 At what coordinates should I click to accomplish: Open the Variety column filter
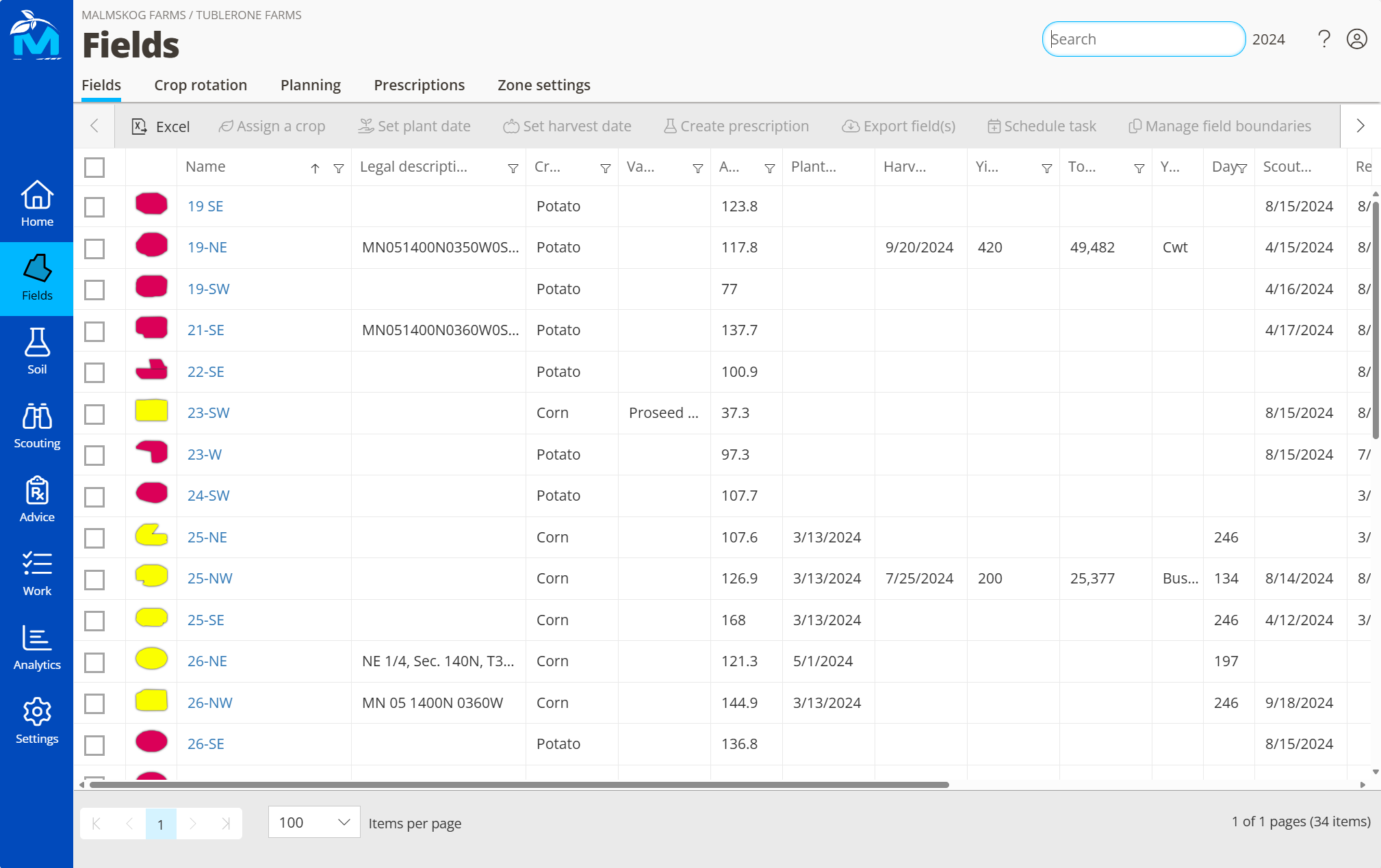[698, 168]
